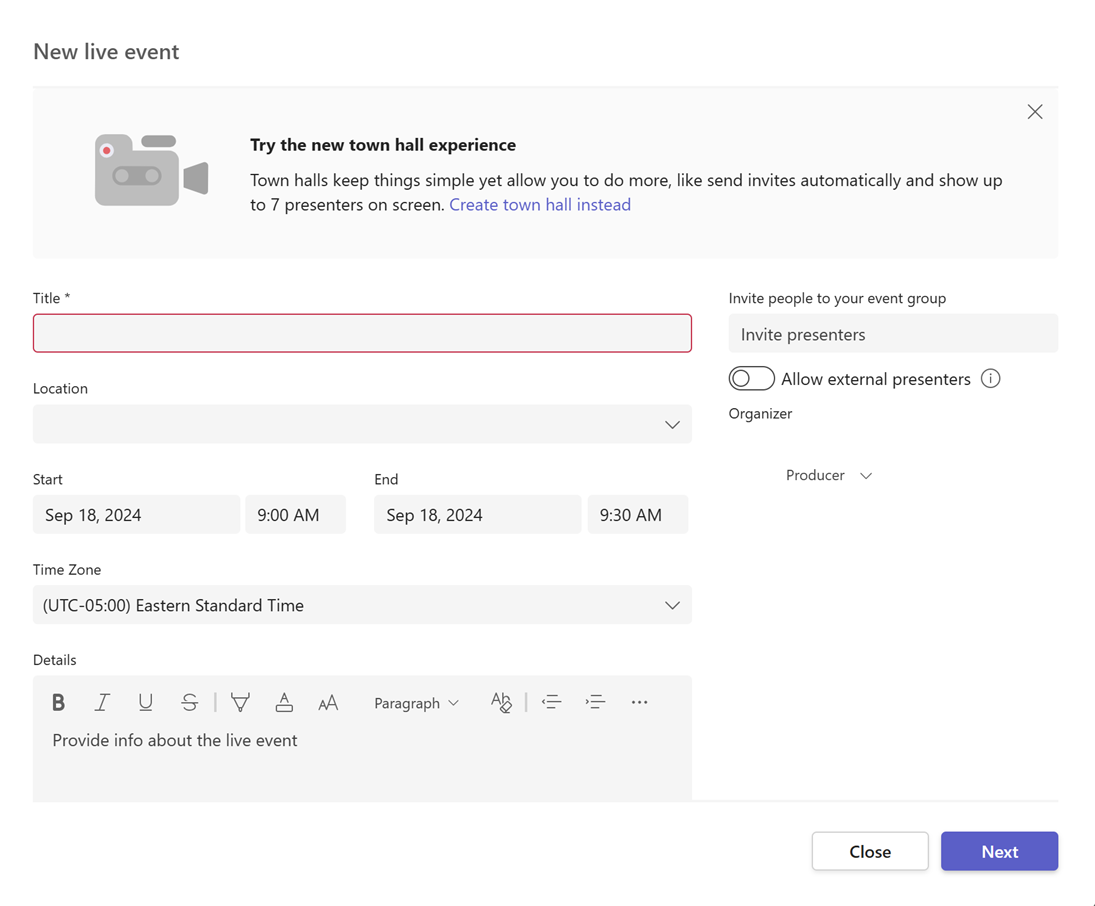Open the text highlight color tool

[240, 703]
